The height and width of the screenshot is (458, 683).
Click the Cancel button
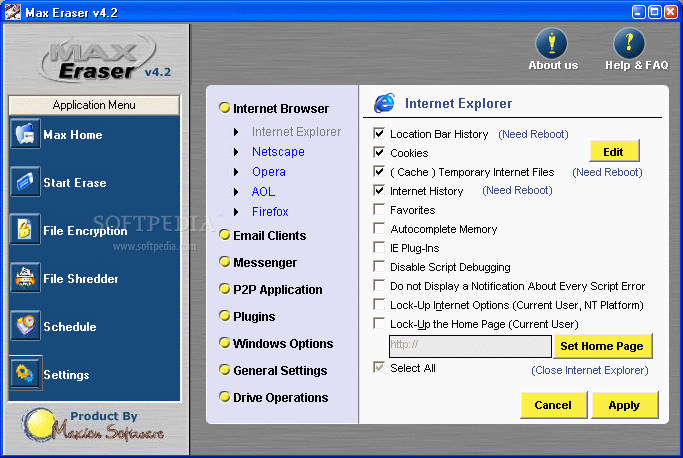(x=554, y=405)
